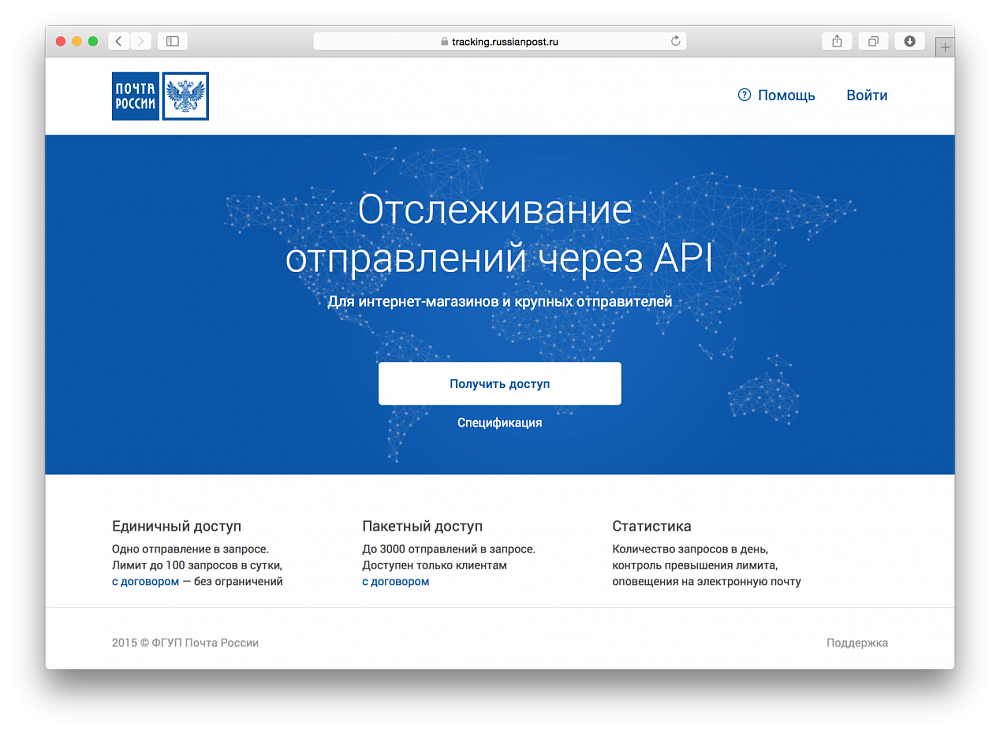This screenshot has width=1000, height=734.
Task: Click Войти to sign in
Action: [x=867, y=95]
